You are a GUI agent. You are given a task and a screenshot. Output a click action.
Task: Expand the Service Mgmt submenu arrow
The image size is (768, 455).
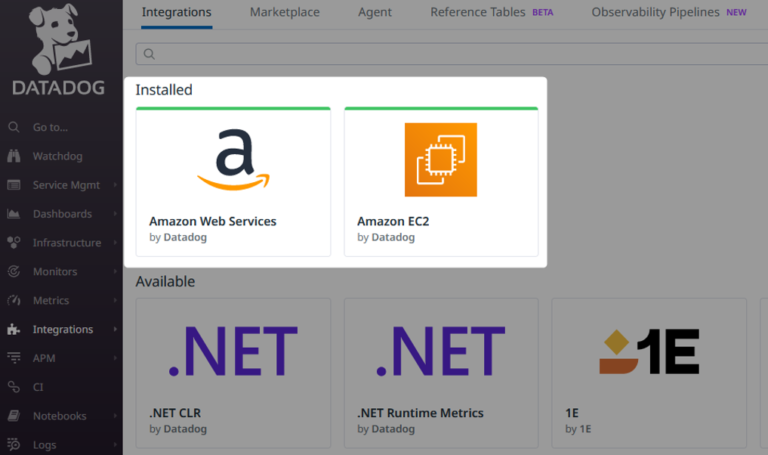115,185
